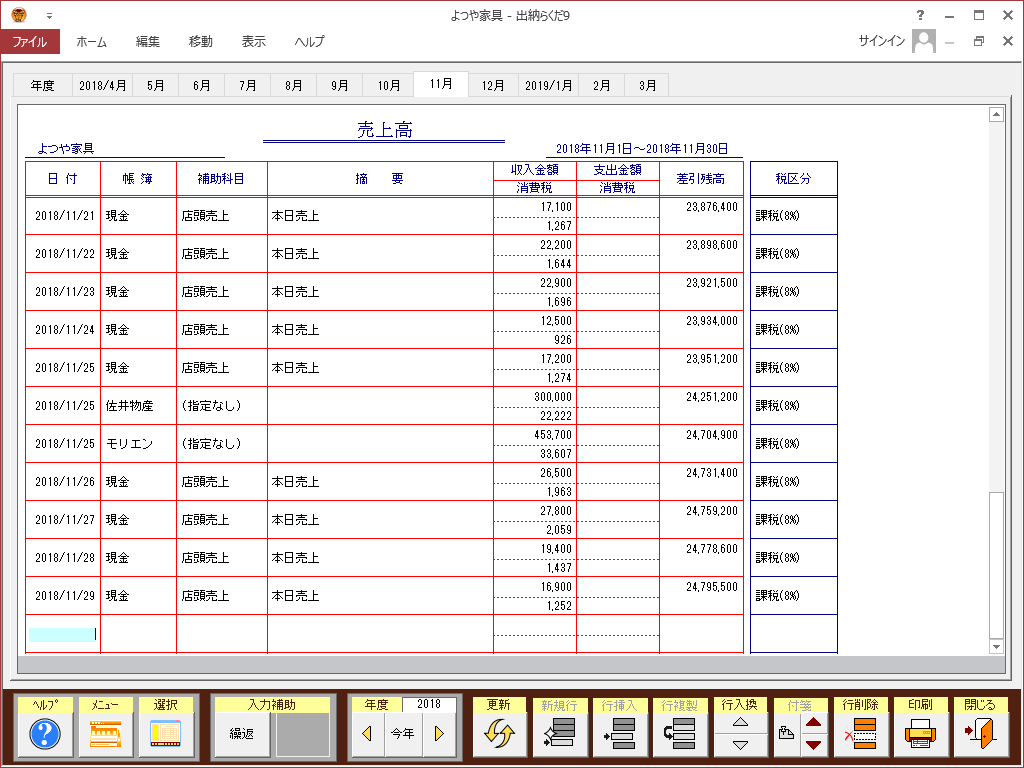
Task: Switch to the 6月 tab
Action: point(202,86)
